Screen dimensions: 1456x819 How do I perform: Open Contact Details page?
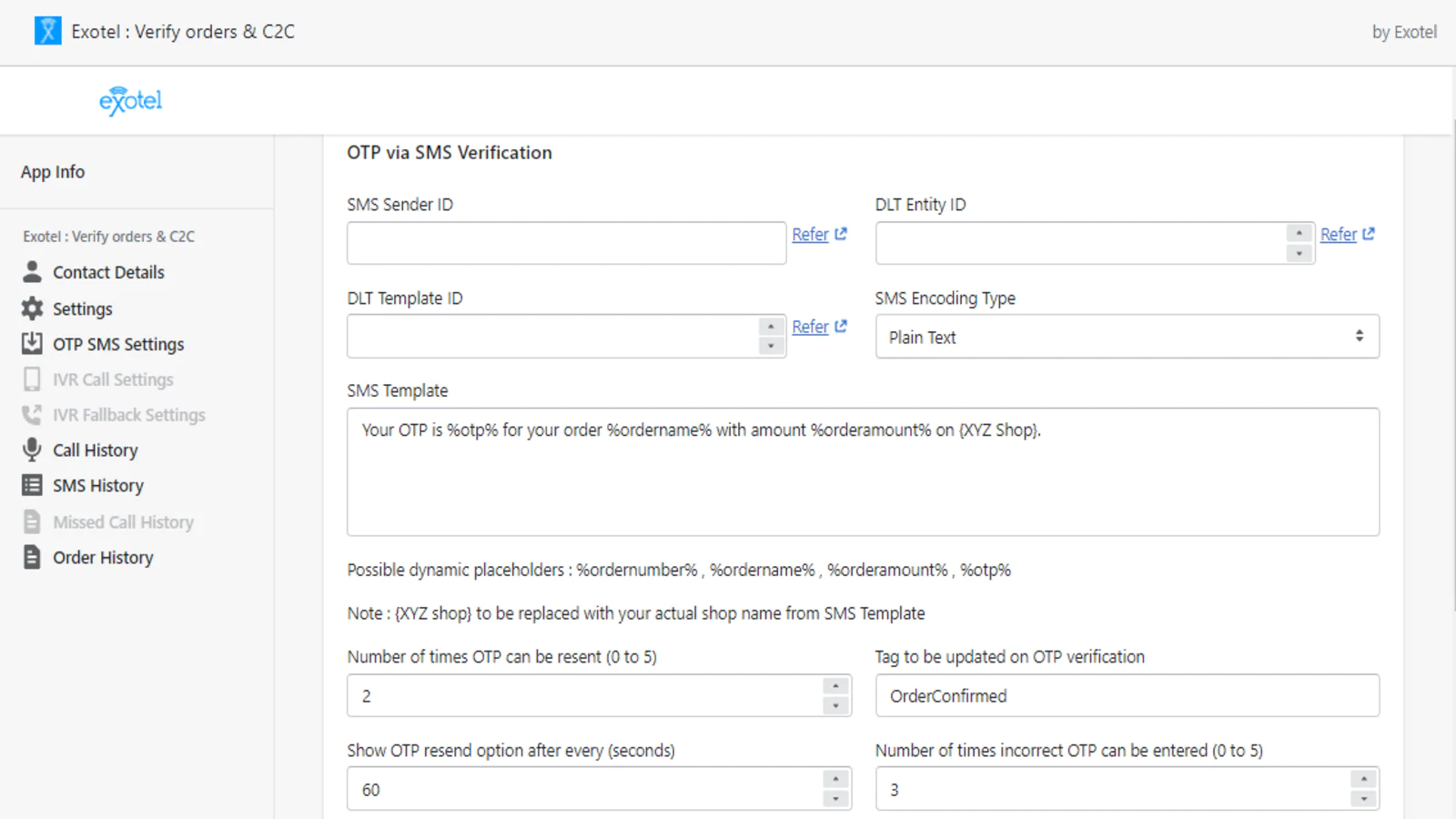tap(108, 272)
